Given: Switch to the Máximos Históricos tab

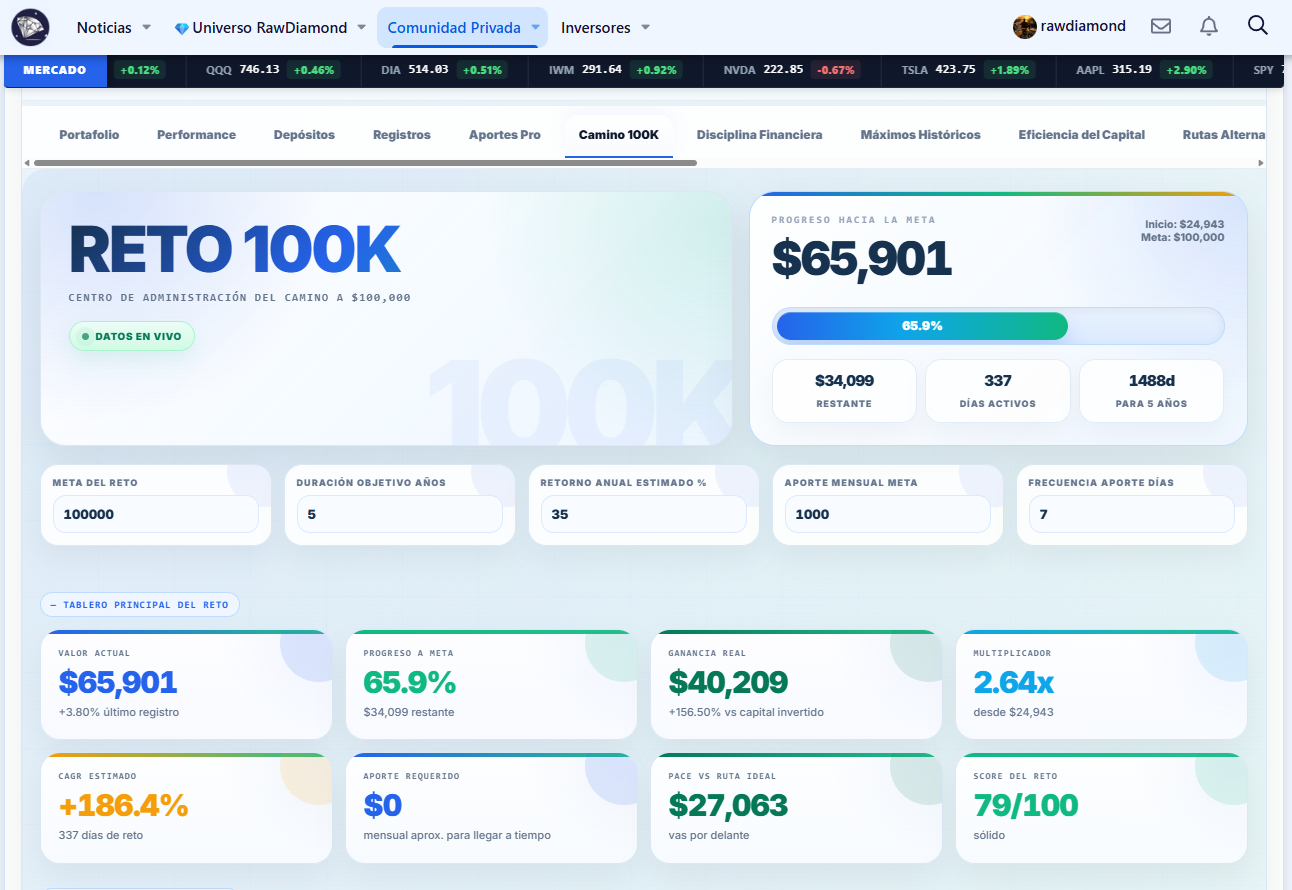Looking at the screenshot, I should [x=921, y=135].
